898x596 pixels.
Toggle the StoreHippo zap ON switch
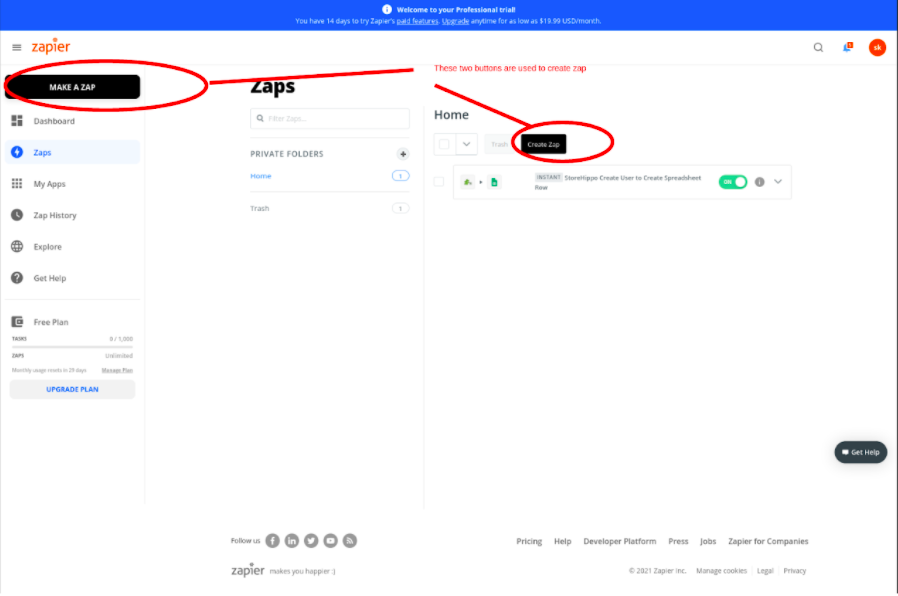coord(733,182)
